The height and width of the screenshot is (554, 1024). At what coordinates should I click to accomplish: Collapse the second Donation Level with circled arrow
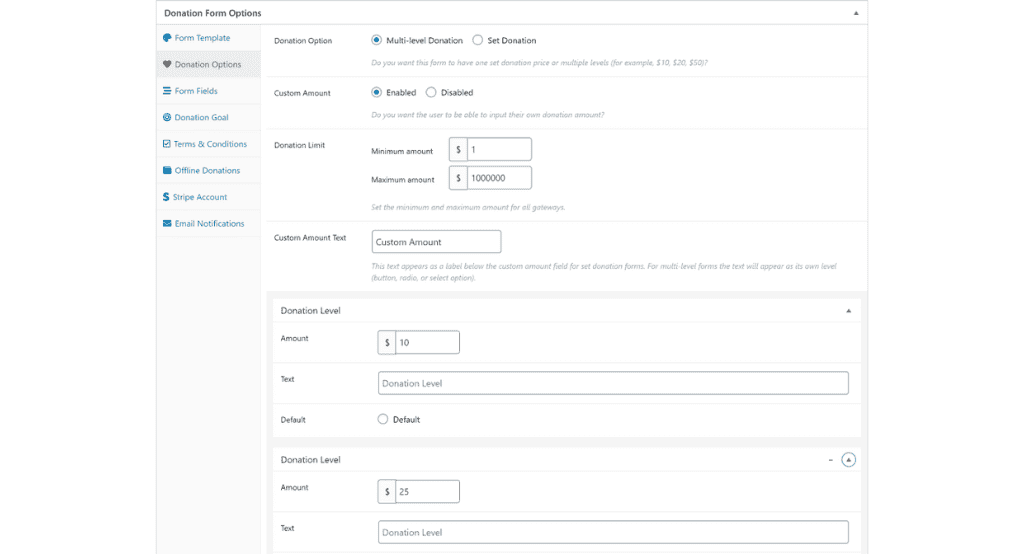[848, 460]
